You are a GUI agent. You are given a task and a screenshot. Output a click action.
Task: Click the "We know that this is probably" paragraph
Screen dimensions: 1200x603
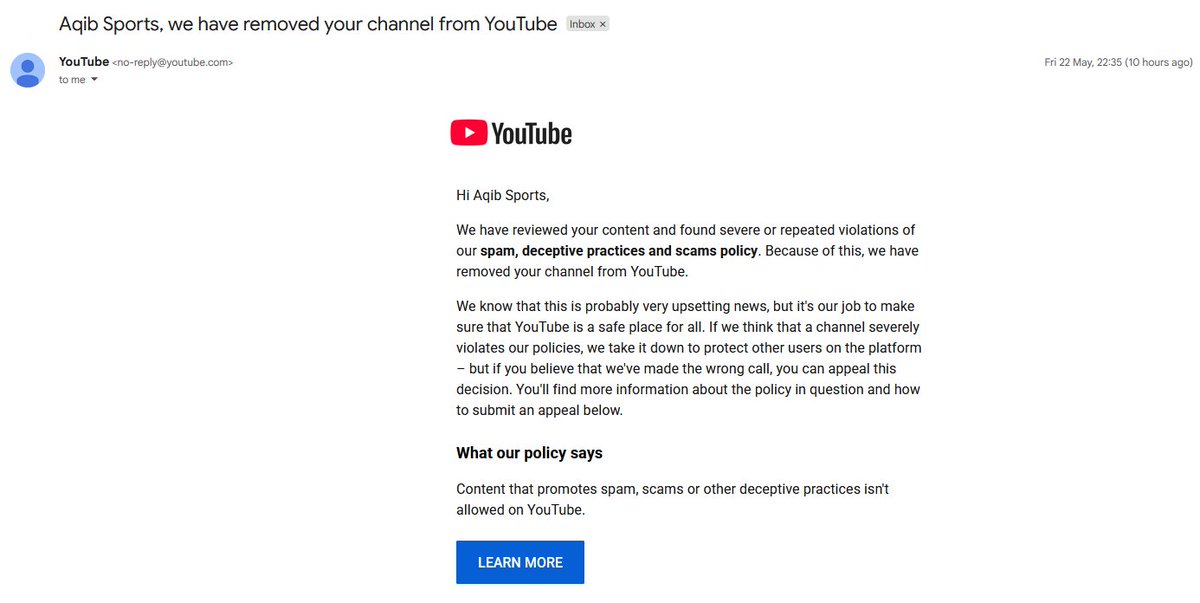688,358
